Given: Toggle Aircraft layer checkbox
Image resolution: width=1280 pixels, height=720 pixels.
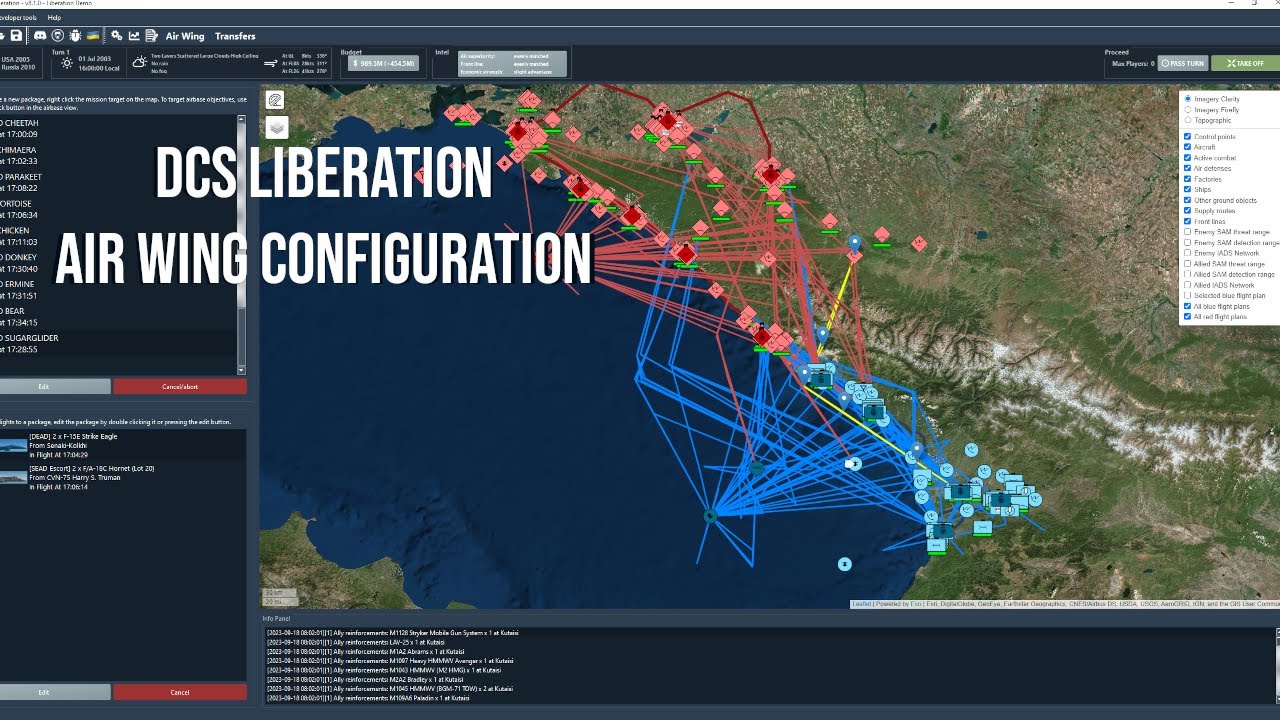Looking at the screenshot, I should coord(1187,147).
